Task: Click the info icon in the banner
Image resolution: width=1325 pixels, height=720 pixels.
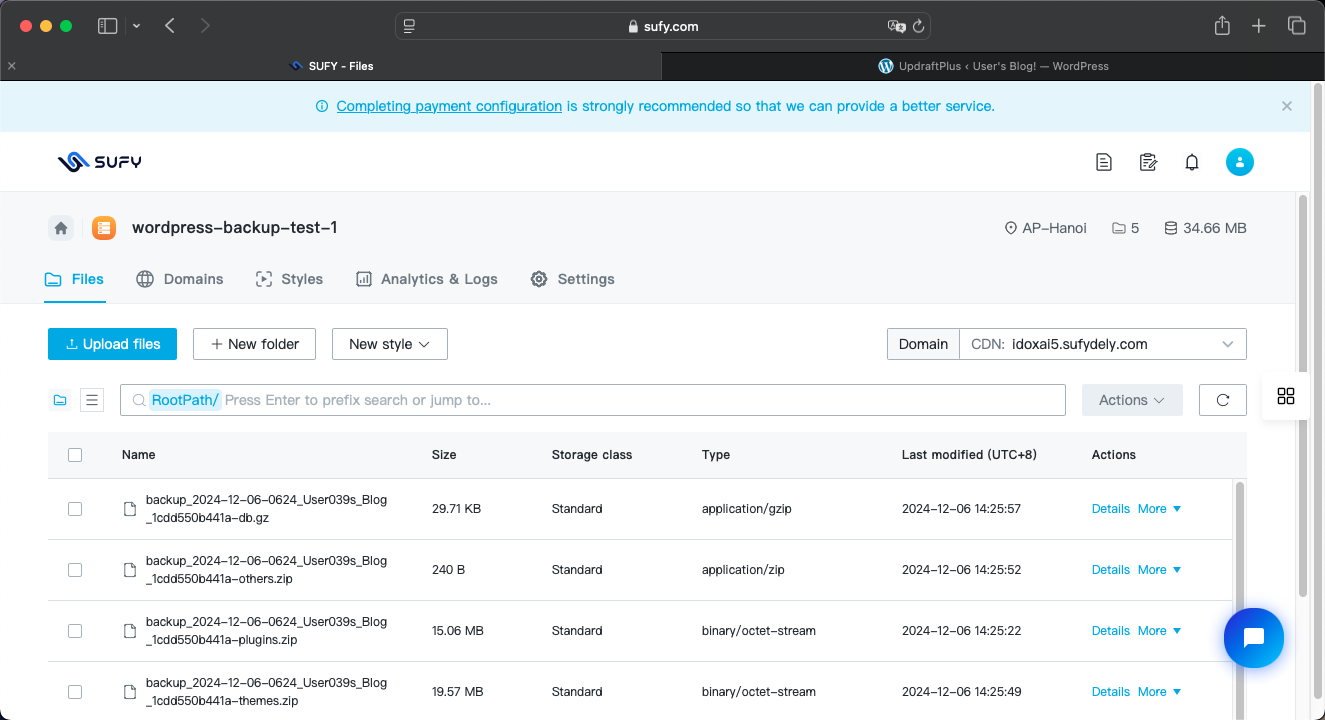Action: coord(322,106)
